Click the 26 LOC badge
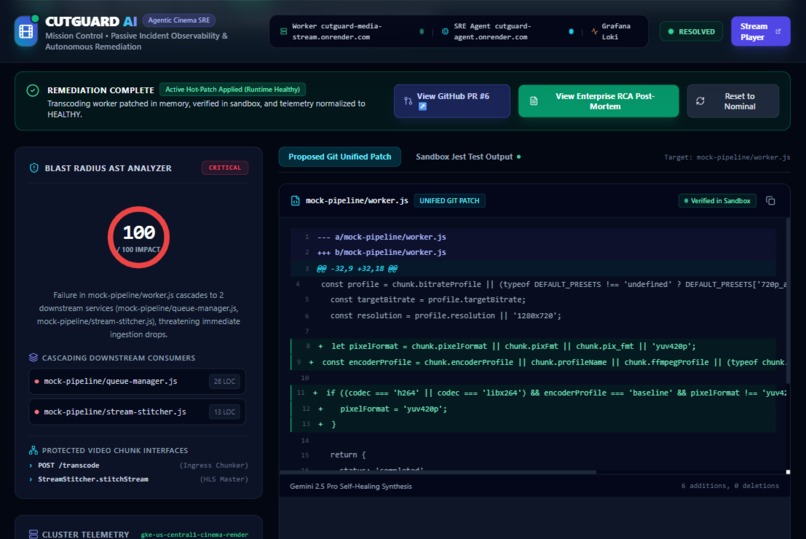Viewport: 806px width, 539px height. (225, 381)
